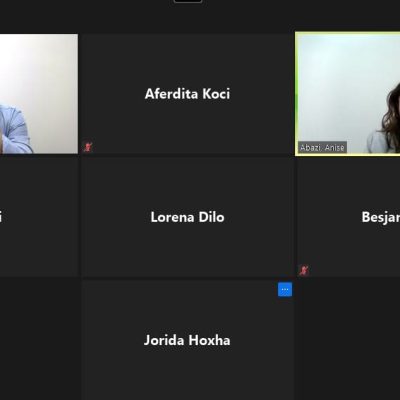This screenshot has width=400, height=400.
Task: Click the rounded button at top center edge
Action: pos(188,1)
